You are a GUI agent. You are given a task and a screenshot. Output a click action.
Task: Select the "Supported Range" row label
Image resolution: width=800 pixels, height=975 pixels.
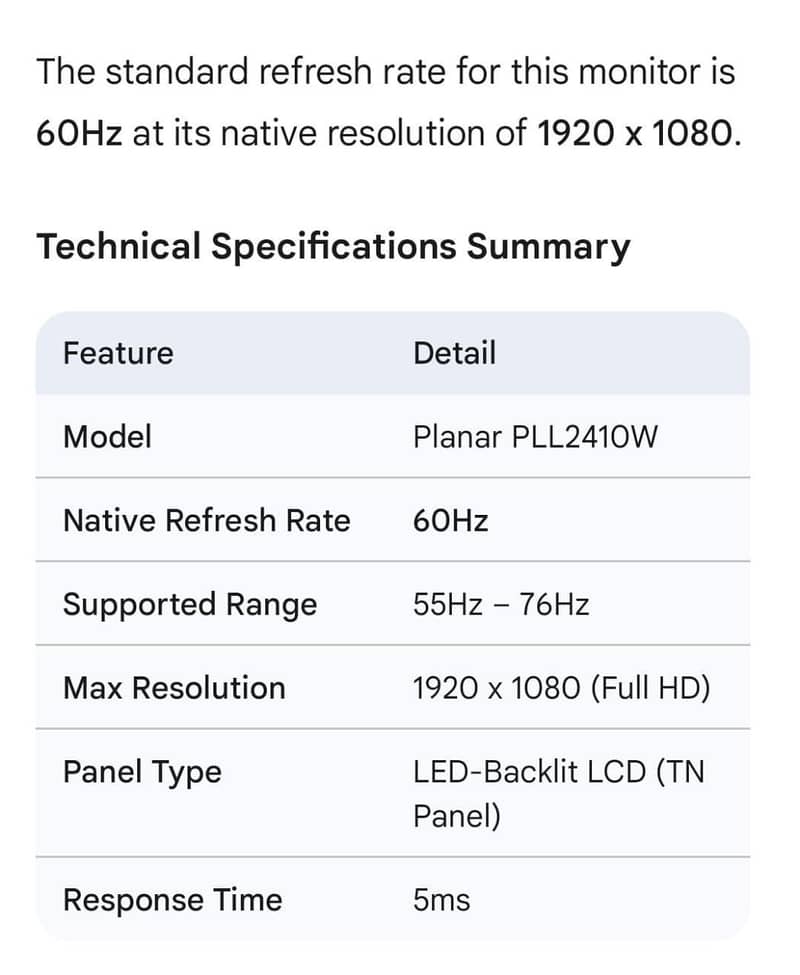[x=189, y=604]
